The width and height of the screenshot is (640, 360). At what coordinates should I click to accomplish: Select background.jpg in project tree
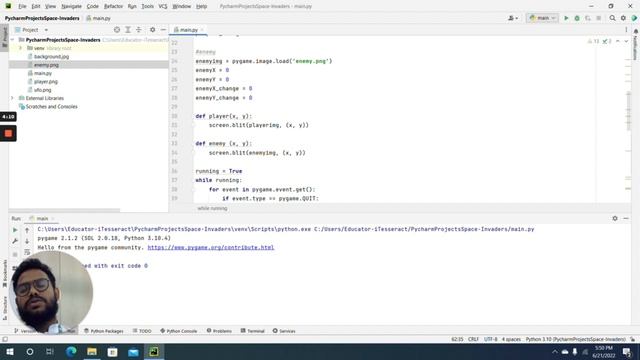coord(51,57)
